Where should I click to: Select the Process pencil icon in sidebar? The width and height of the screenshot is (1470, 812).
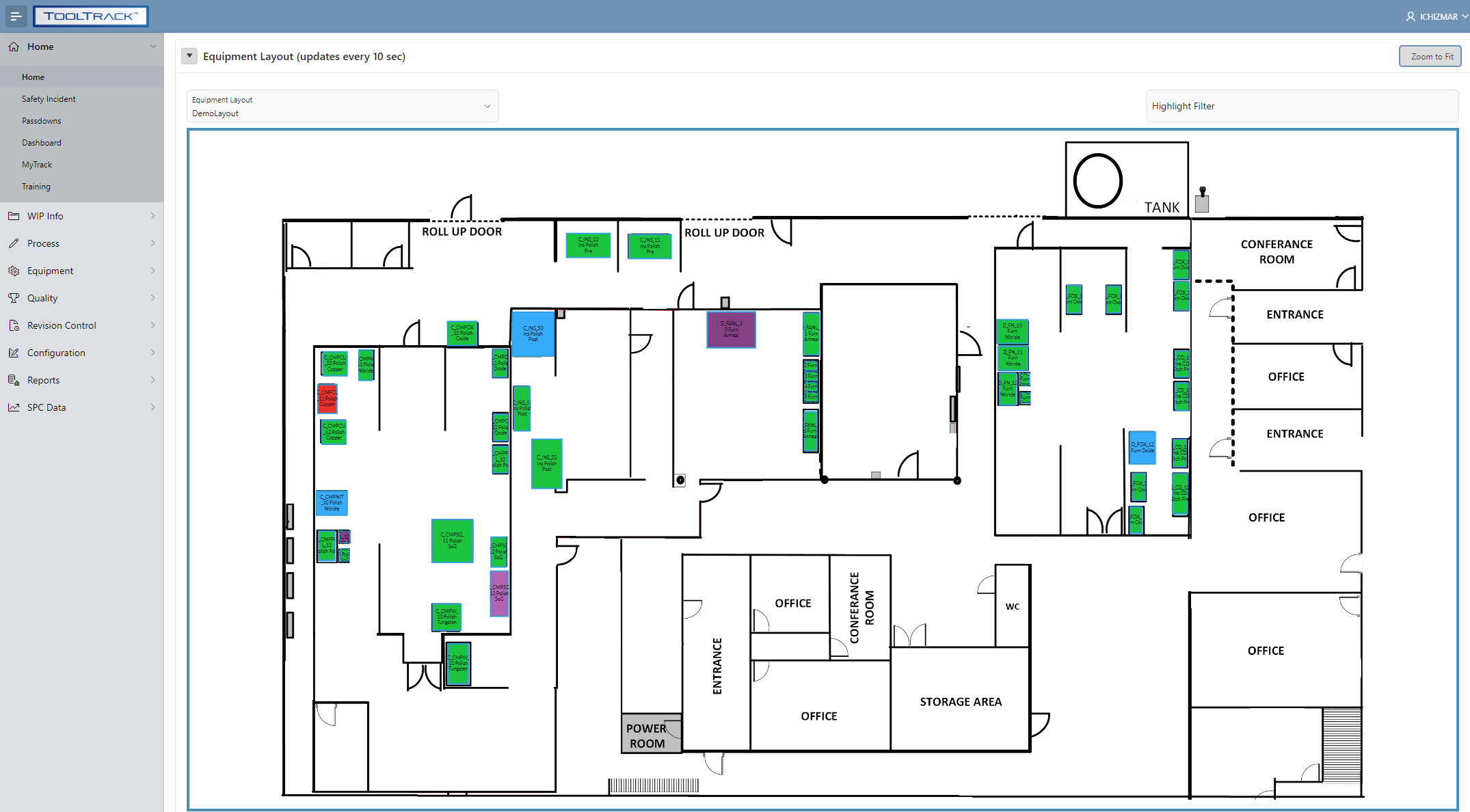click(x=13, y=243)
